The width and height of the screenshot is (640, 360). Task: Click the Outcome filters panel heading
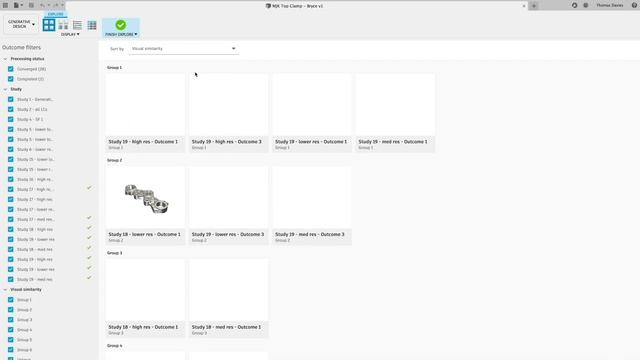coord(22,47)
